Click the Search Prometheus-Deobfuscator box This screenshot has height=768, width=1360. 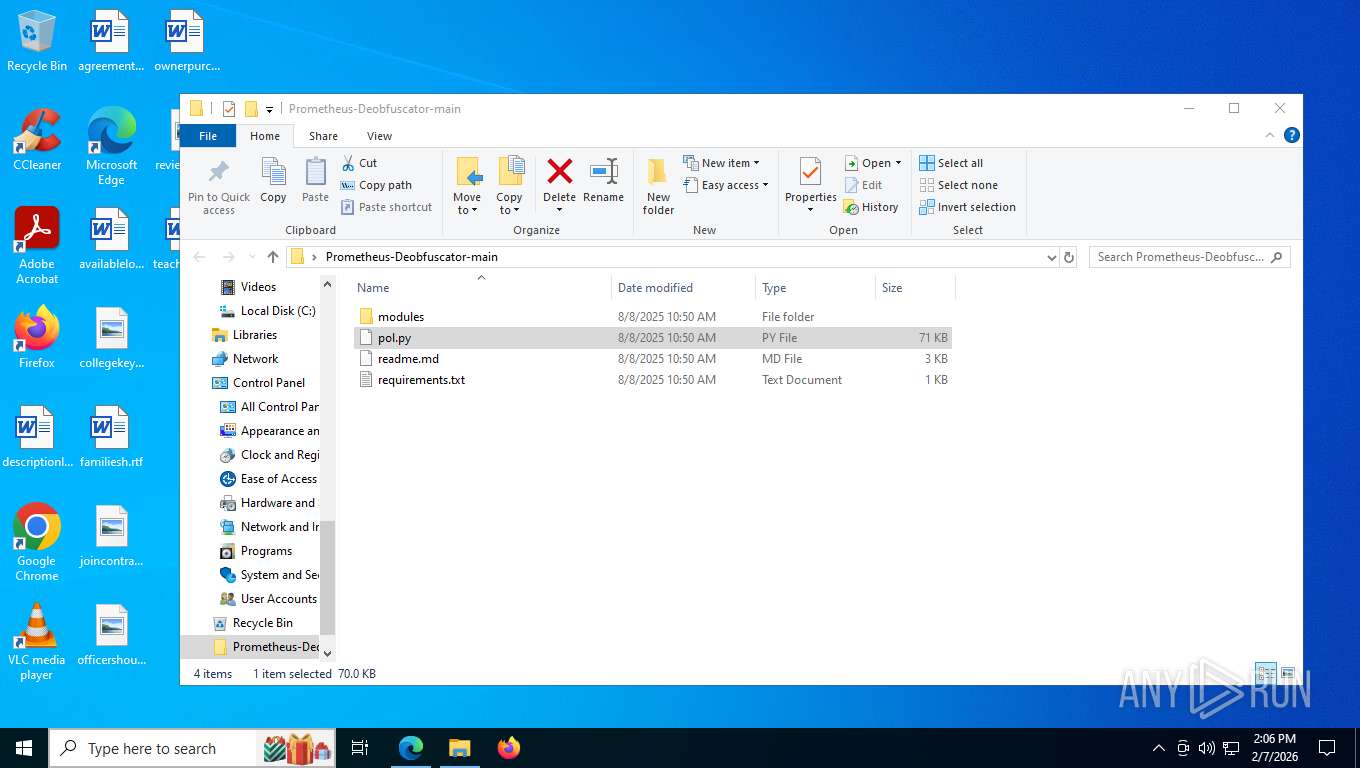point(1189,257)
